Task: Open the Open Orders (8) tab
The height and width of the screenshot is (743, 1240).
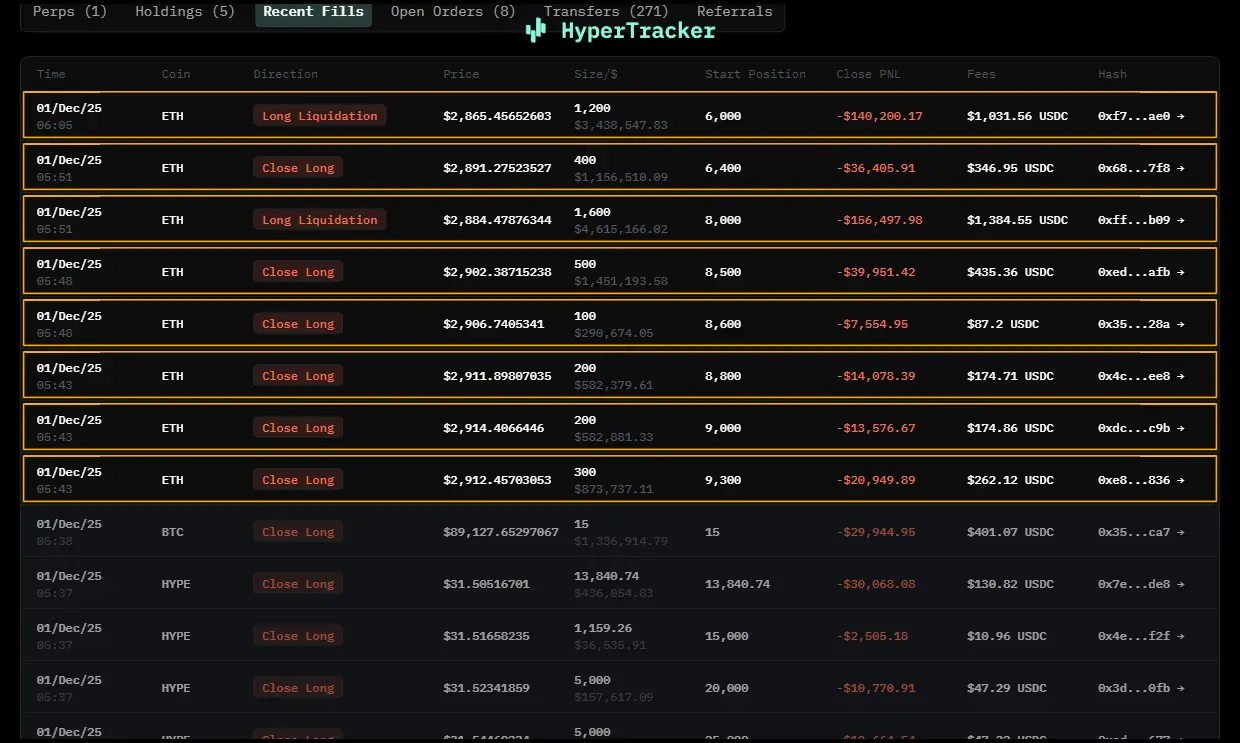Action: click(453, 12)
